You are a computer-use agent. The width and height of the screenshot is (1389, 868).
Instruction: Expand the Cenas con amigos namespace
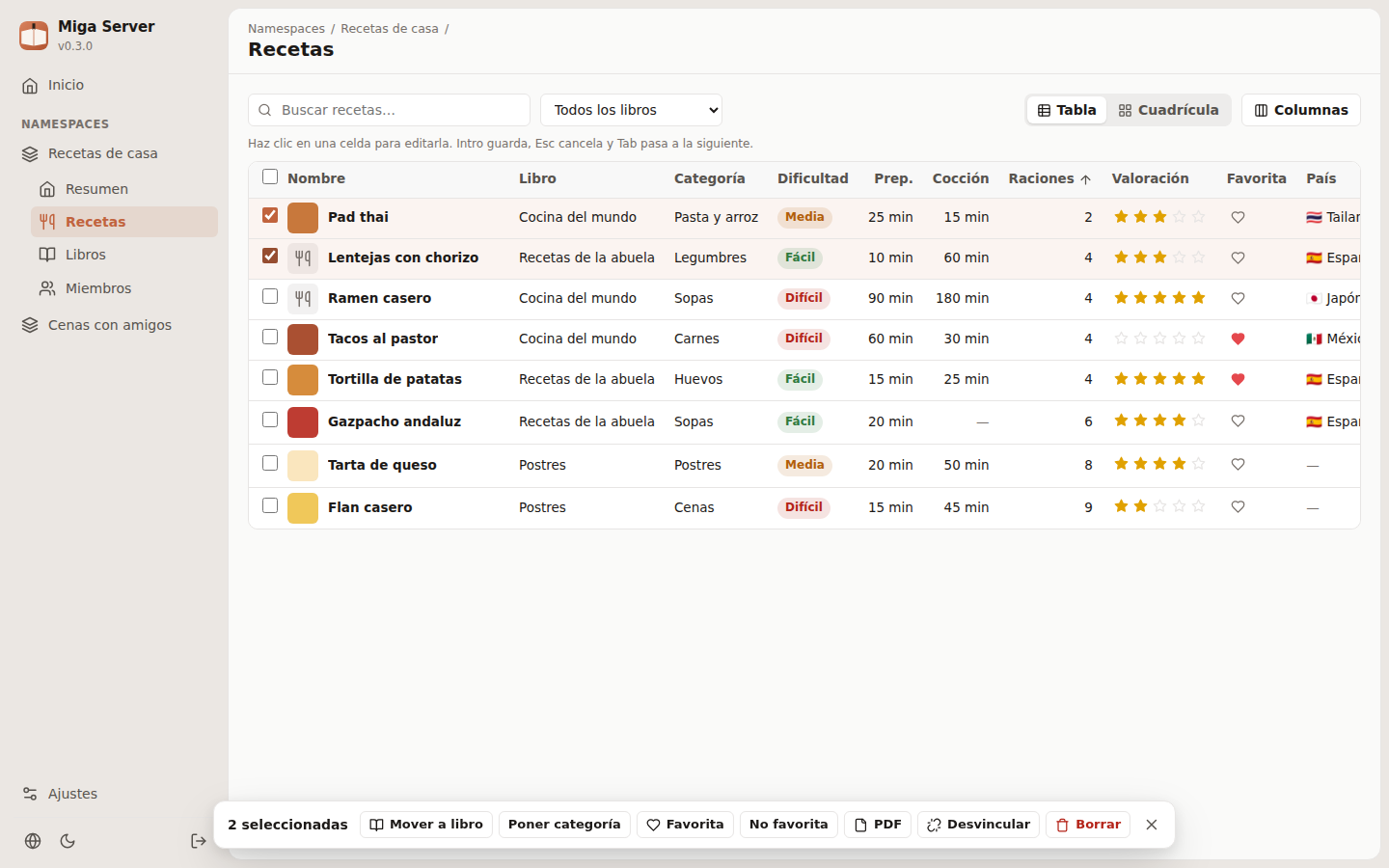116,325
